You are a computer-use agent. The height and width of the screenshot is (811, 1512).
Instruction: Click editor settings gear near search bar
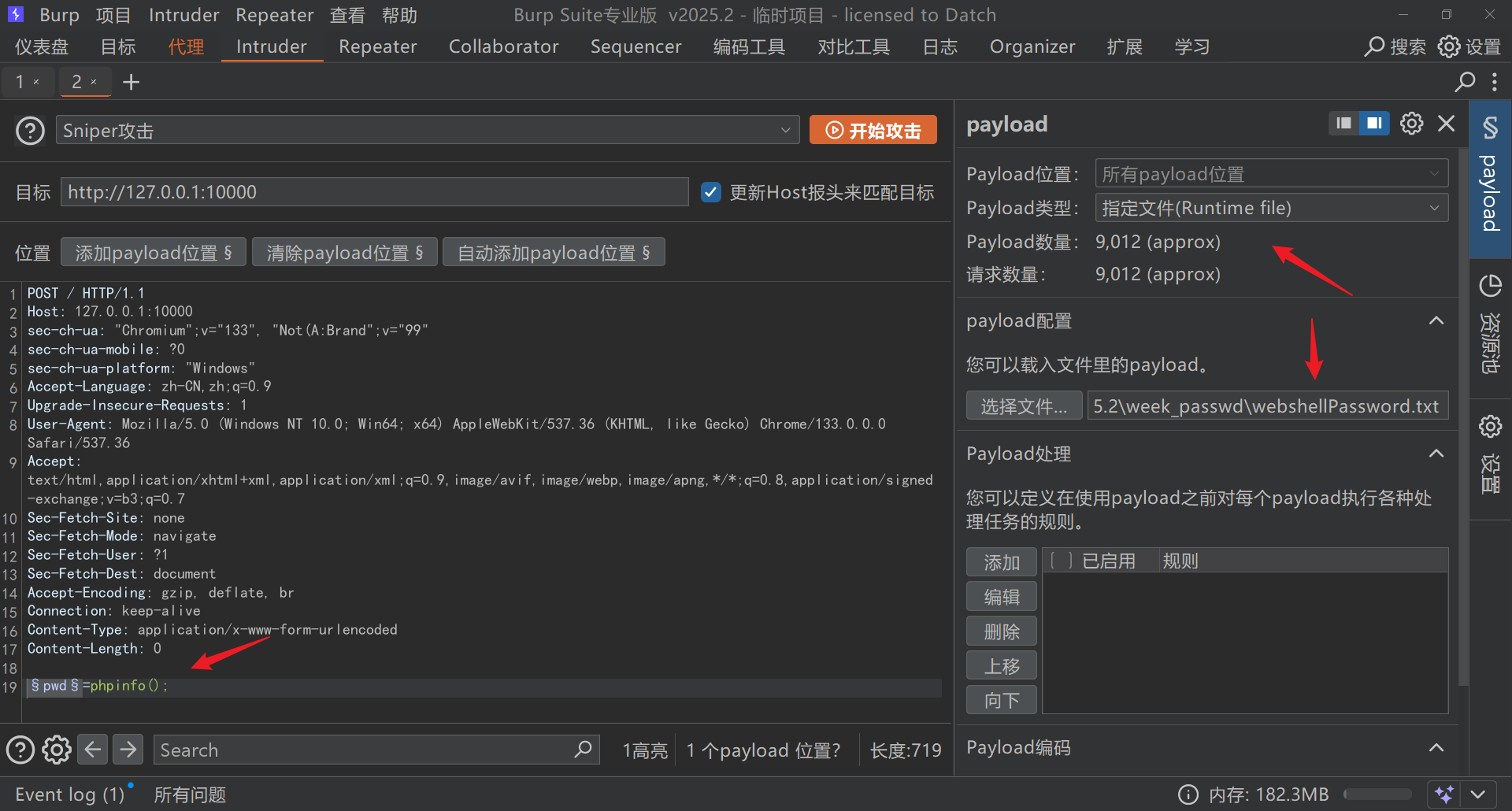57,750
